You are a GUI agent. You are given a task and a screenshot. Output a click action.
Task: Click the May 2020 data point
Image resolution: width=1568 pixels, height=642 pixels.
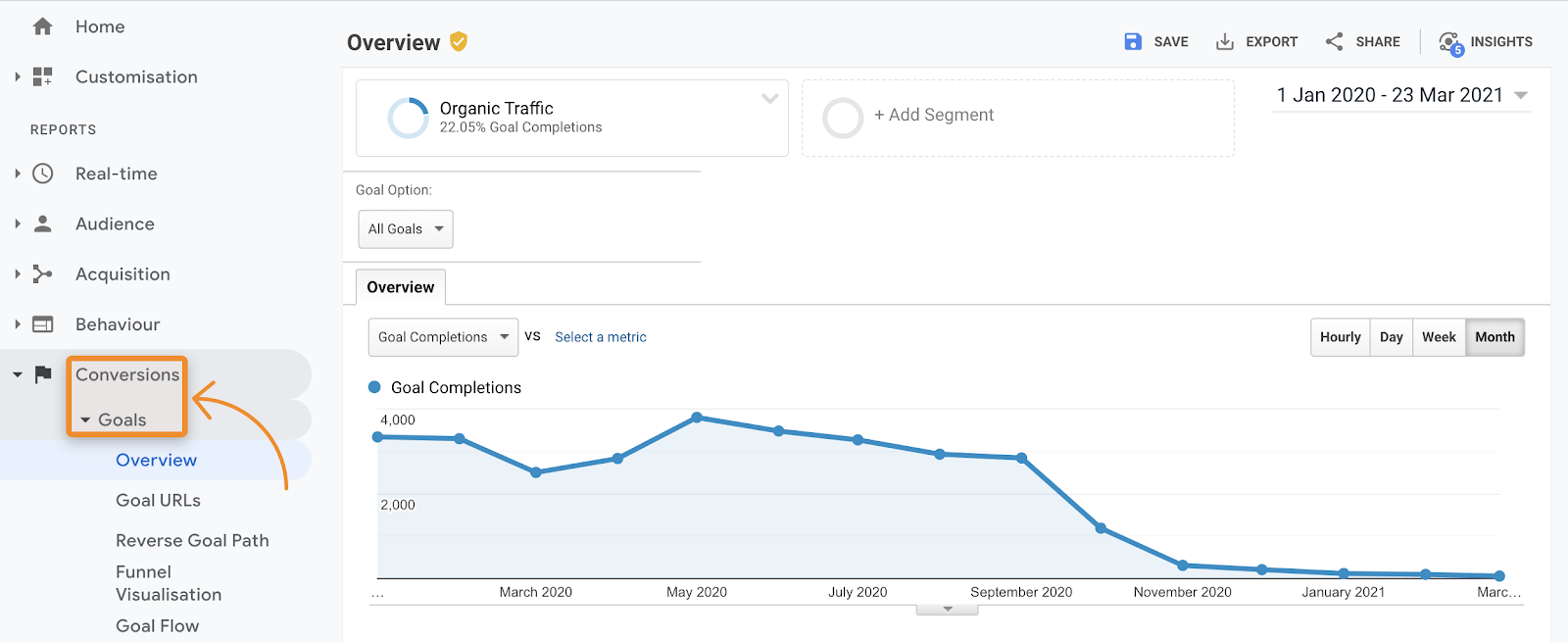pyautogui.click(x=697, y=418)
